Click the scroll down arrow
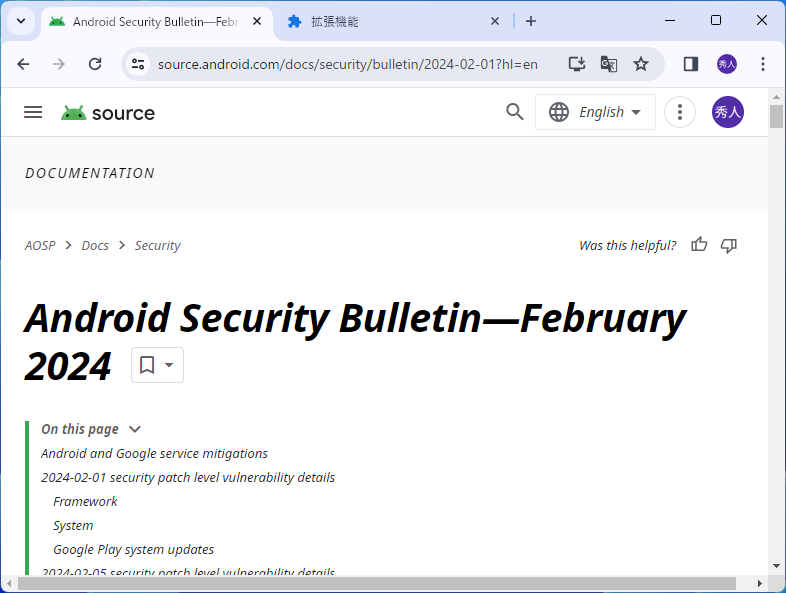The width and height of the screenshot is (786, 593). point(776,566)
